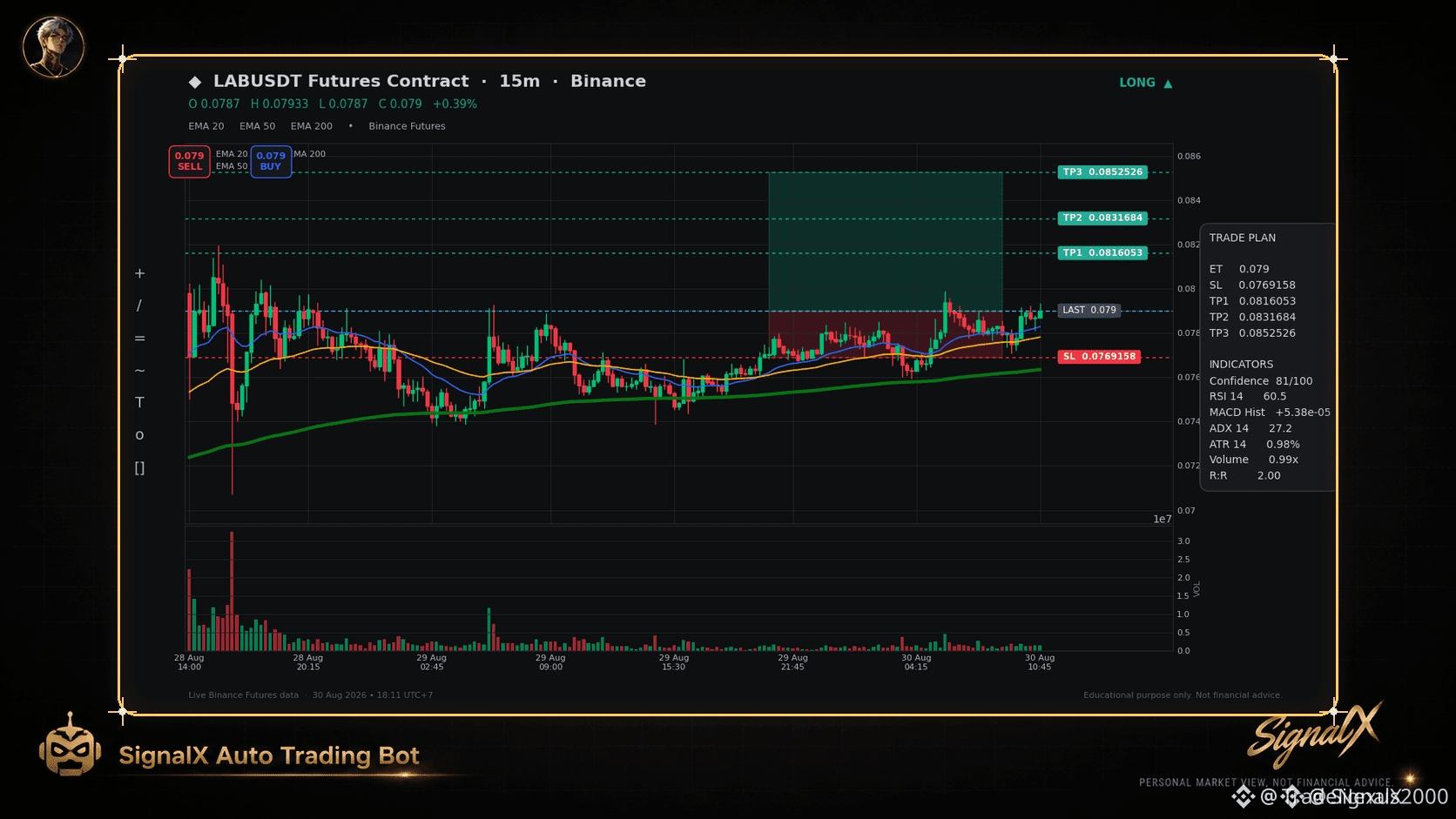Click the blue 0.079 BUY button
This screenshot has height=819, width=1456.
(x=271, y=161)
